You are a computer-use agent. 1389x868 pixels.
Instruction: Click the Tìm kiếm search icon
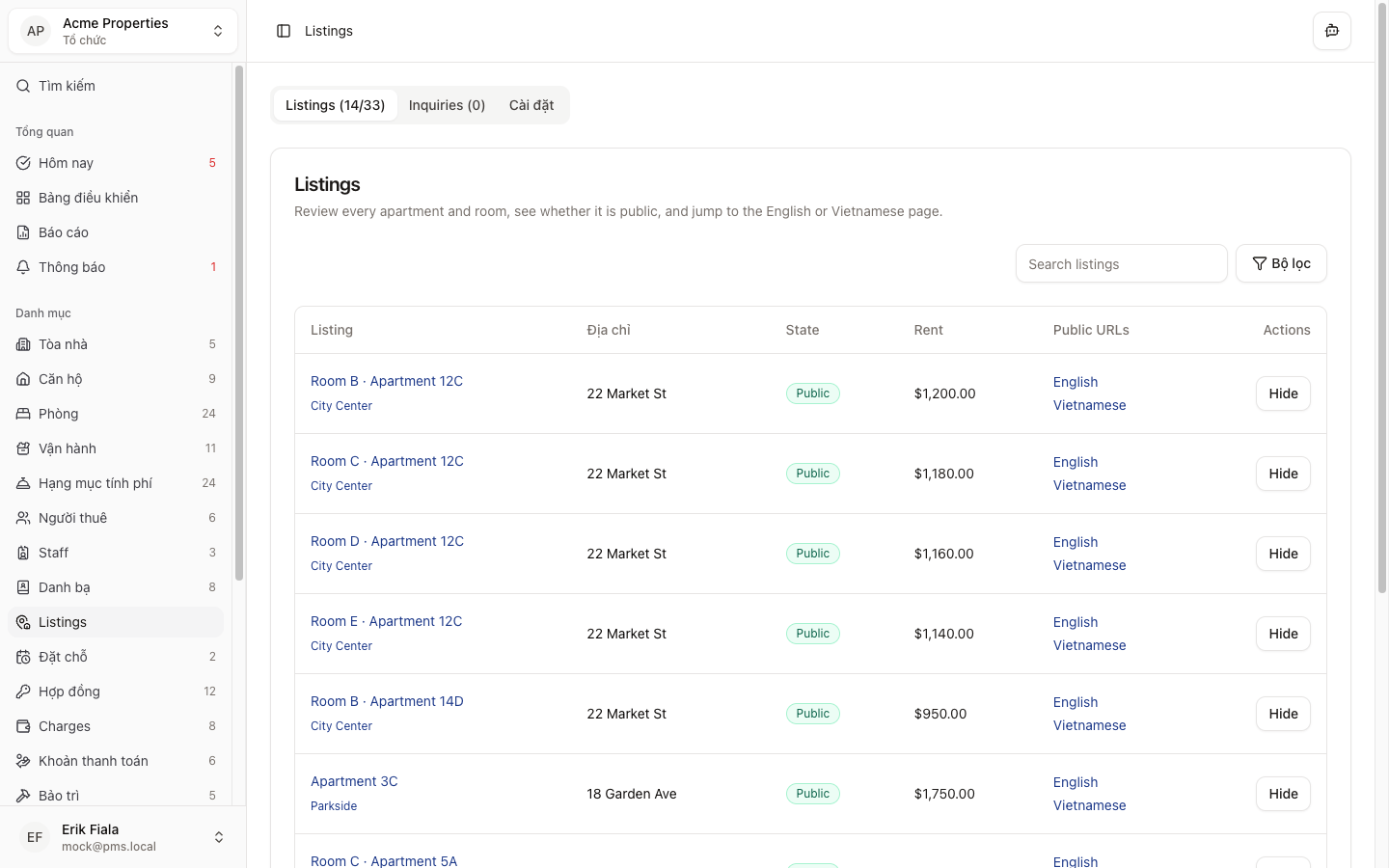pyautogui.click(x=23, y=86)
